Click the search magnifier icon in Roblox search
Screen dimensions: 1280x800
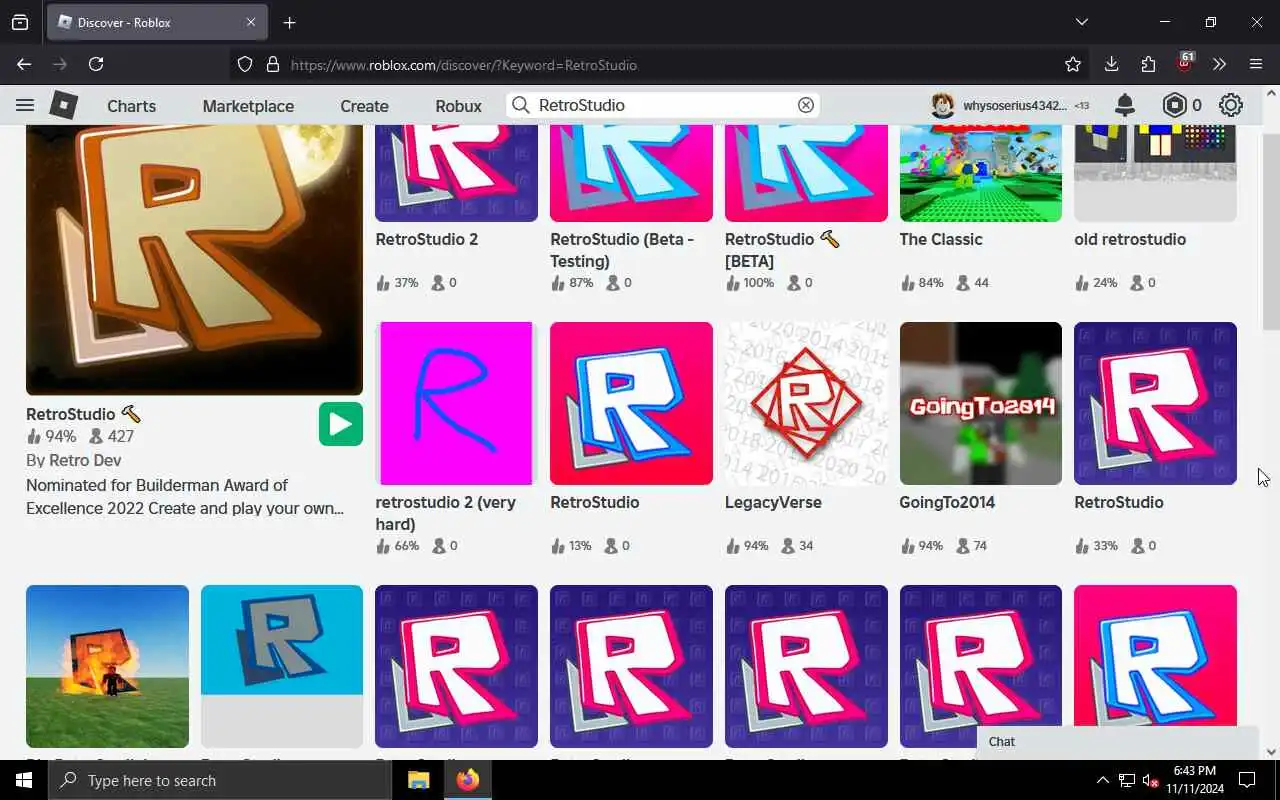coord(521,105)
